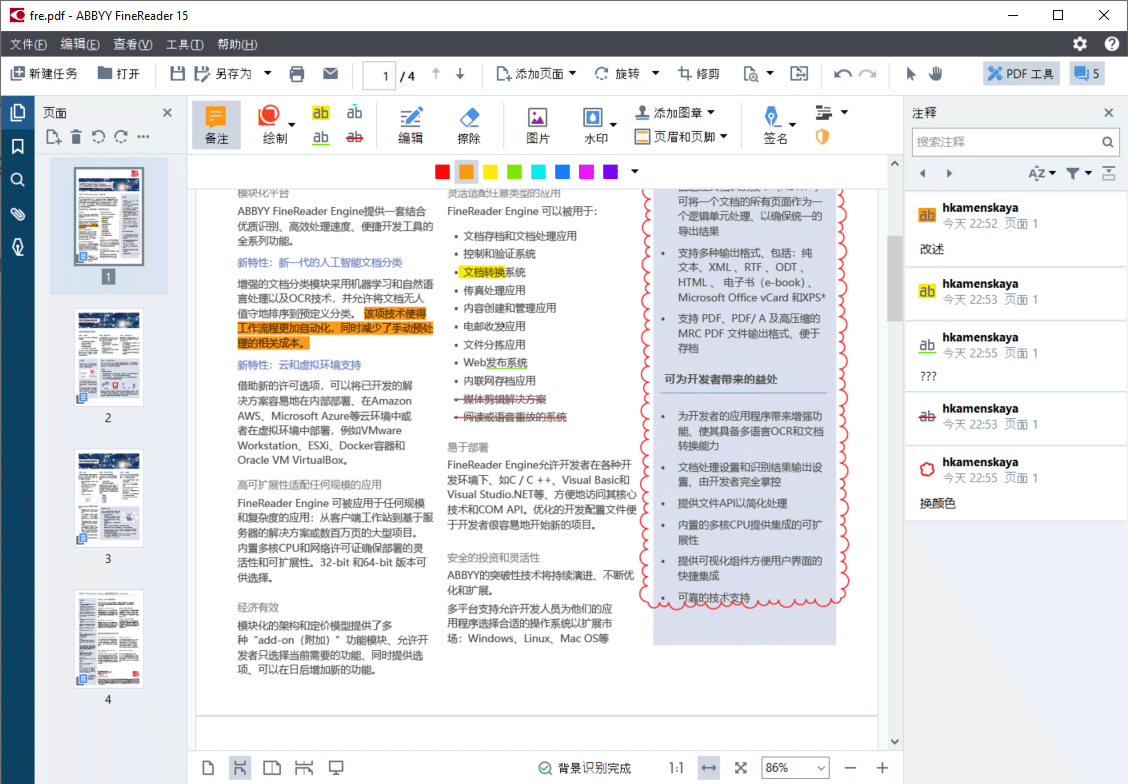
Task: Pick the orange annotation color swatch
Action: [x=466, y=171]
